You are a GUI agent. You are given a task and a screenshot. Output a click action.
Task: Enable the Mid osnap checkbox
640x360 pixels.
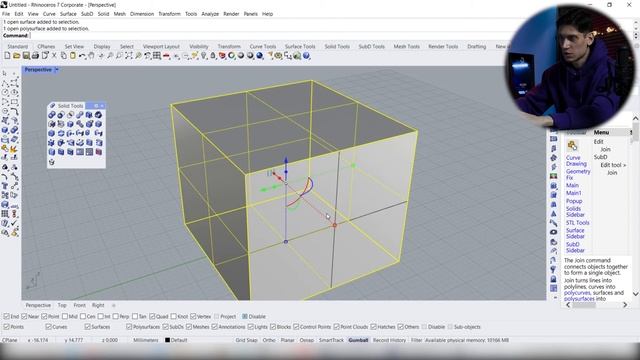click(64, 316)
